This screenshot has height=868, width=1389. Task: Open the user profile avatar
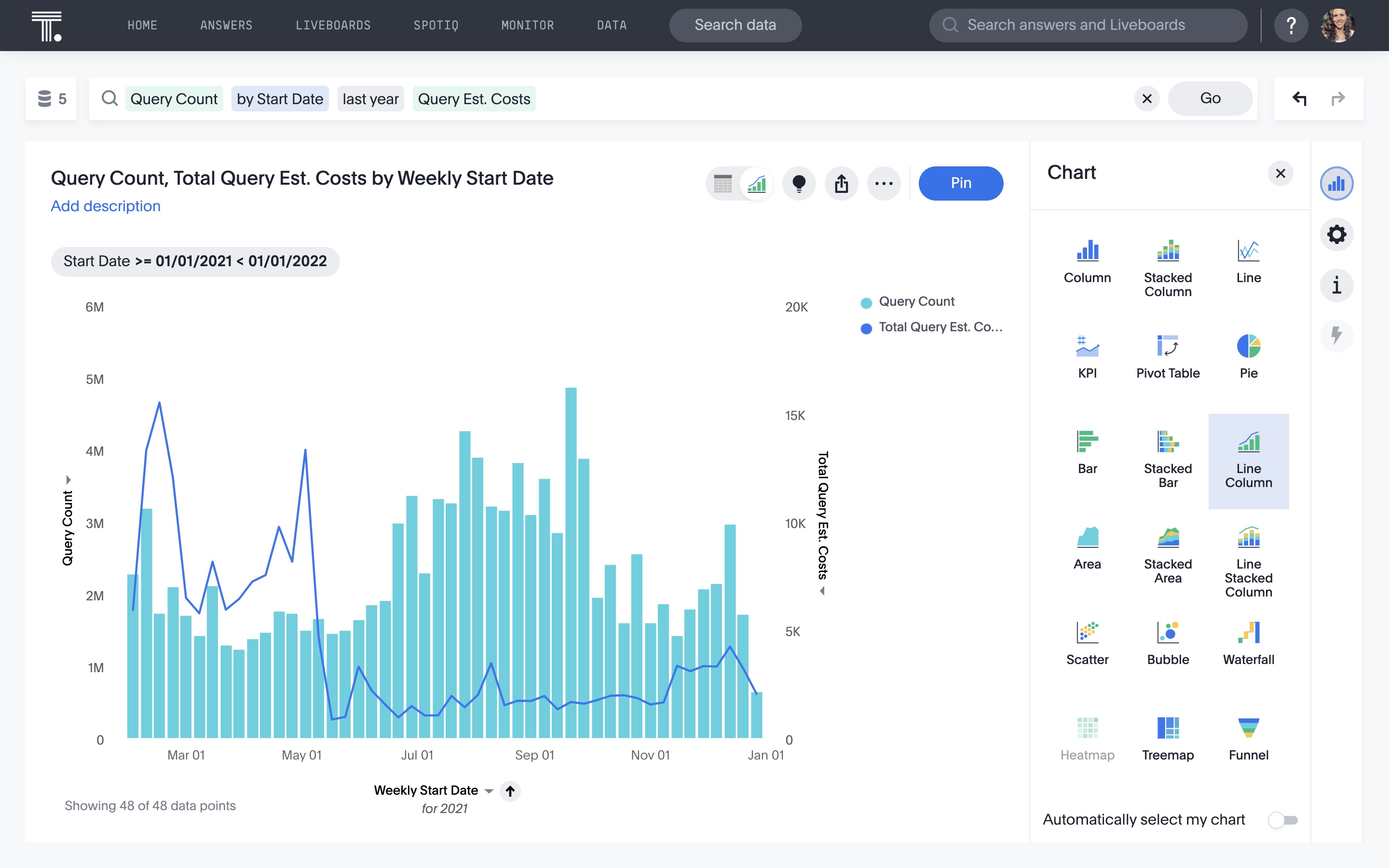(x=1338, y=25)
